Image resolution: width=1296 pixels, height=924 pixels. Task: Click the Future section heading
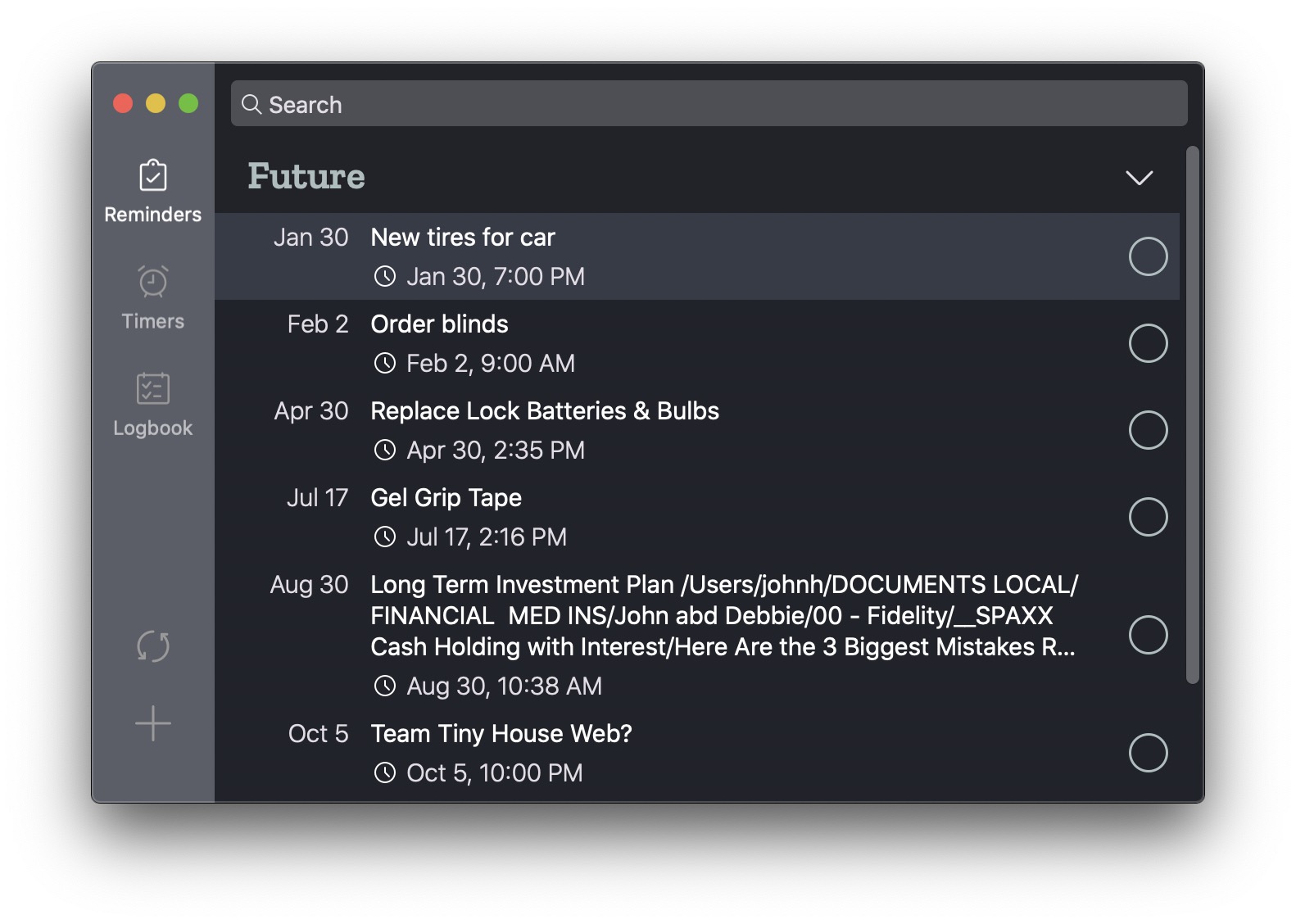(x=306, y=177)
